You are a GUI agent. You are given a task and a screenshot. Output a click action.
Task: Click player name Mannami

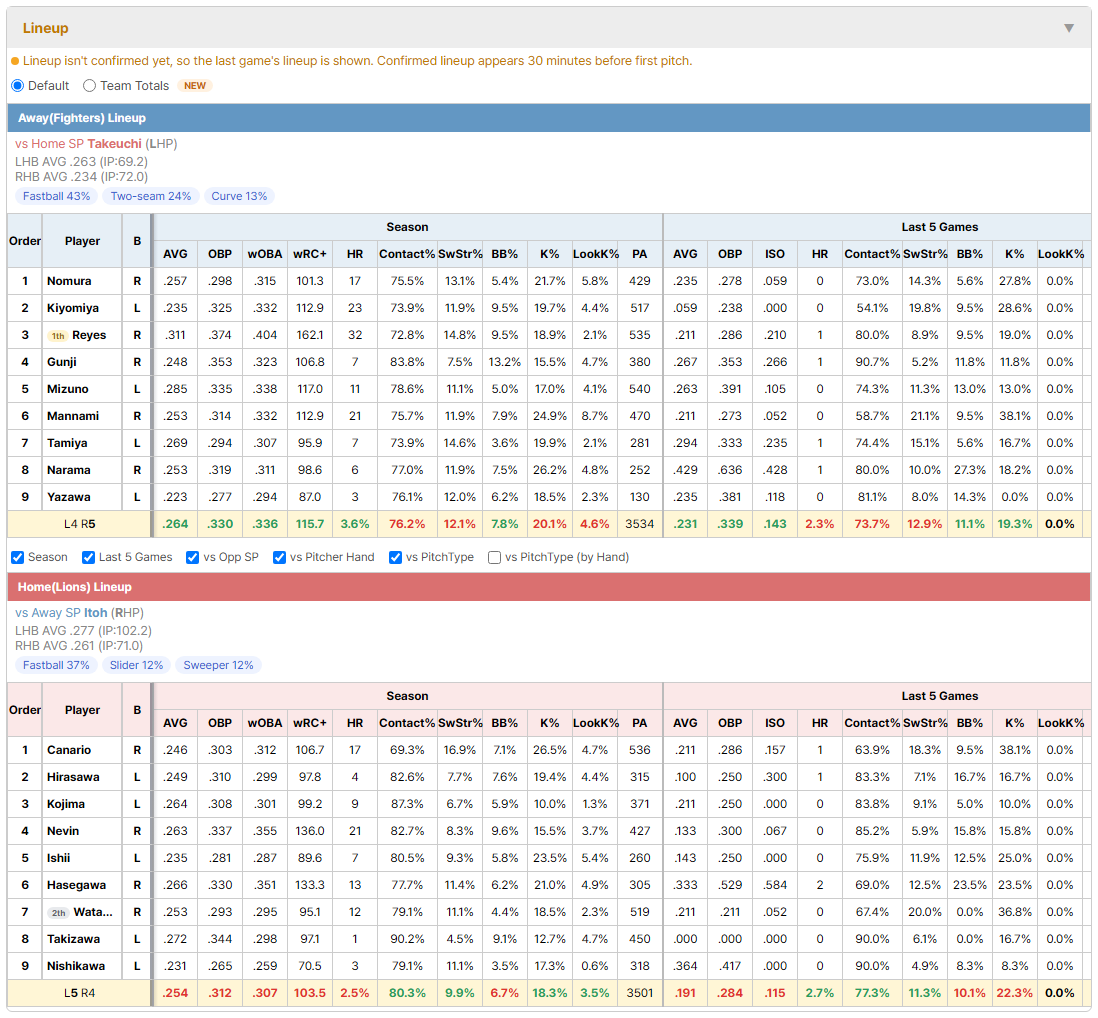pos(73,416)
